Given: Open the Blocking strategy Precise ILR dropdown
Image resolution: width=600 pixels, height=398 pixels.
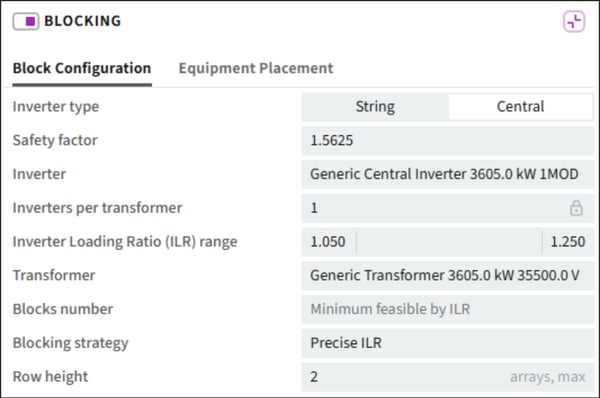Looking at the screenshot, I should [448, 343].
